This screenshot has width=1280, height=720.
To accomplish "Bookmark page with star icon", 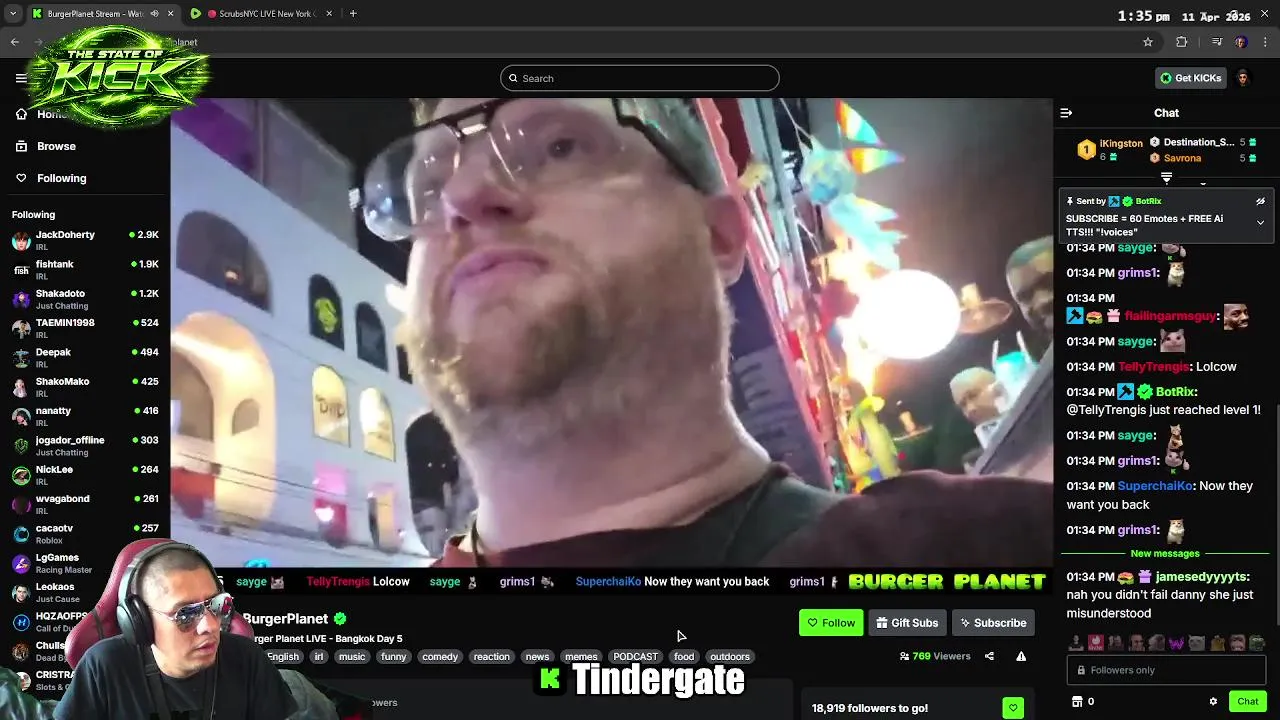I will [x=1148, y=42].
